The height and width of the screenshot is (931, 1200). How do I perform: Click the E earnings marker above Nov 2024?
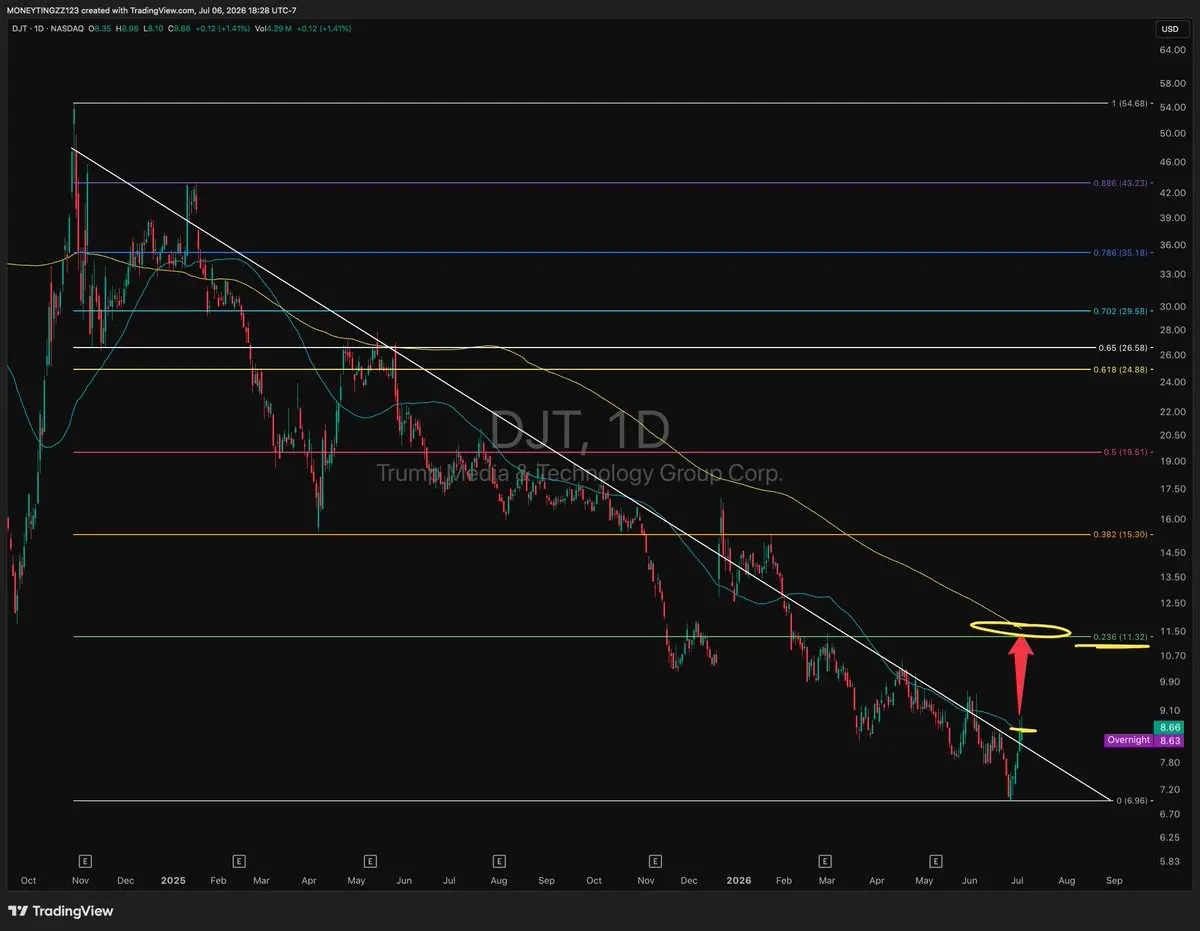[86, 860]
